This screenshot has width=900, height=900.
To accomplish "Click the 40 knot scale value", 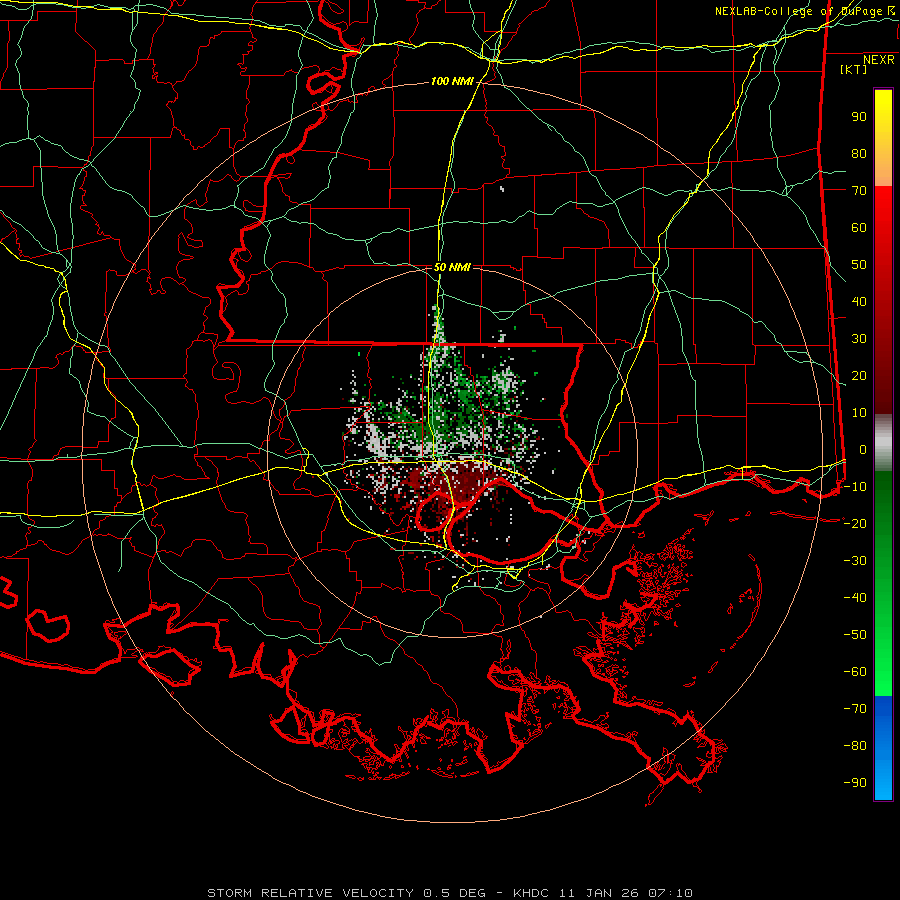I will tap(859, 302).
